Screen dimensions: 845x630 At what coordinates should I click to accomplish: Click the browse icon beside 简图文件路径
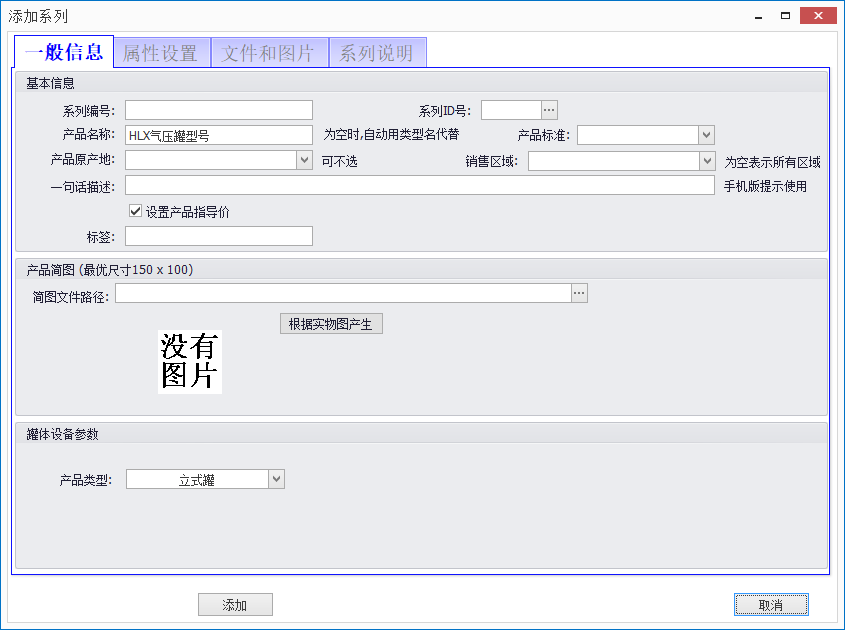click(579, 293)
